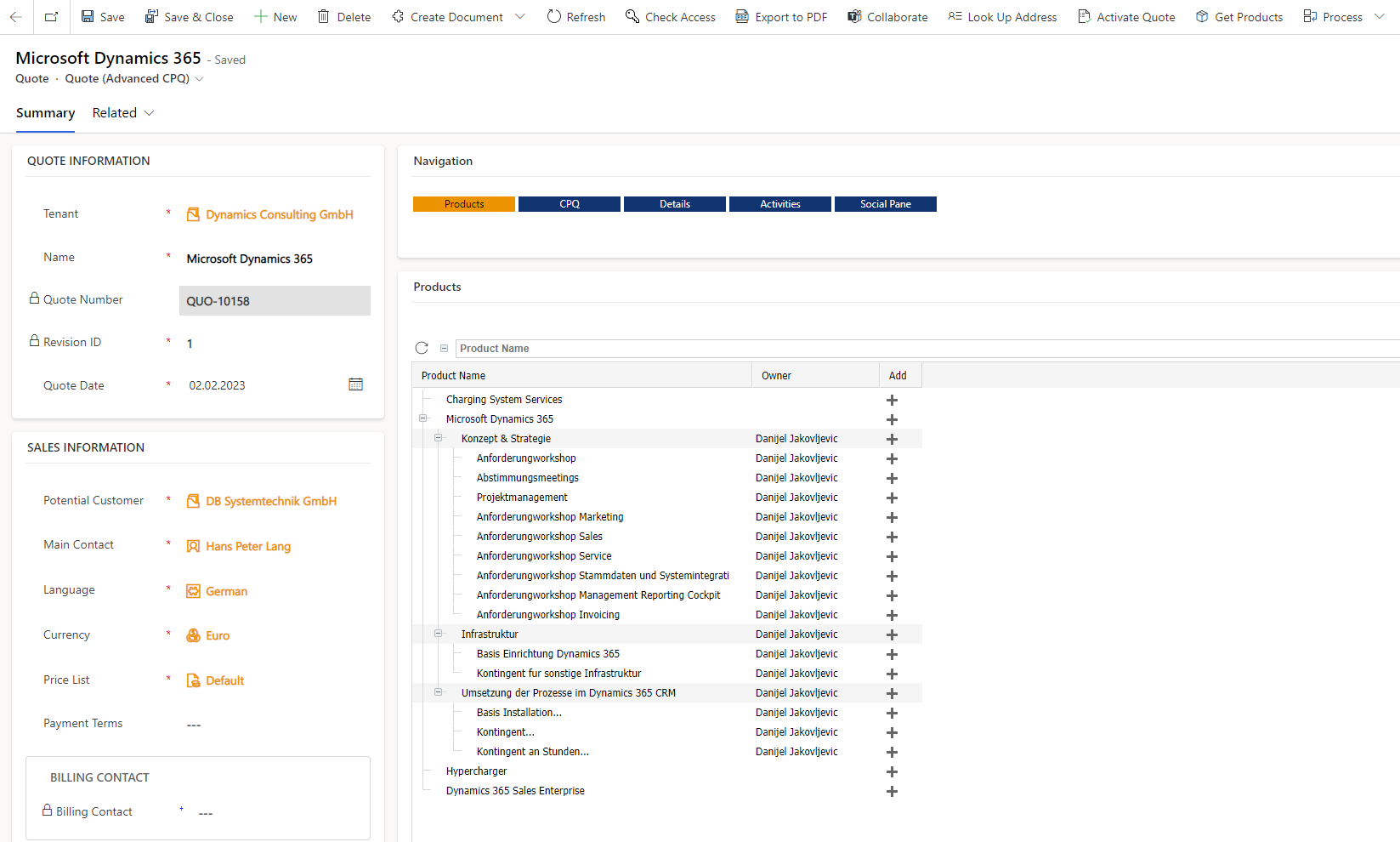The width and height of the screenshot is (1400, 842).
Task: Collapse the Microsoft Dynamics 365 node
Action: [422, 418]
